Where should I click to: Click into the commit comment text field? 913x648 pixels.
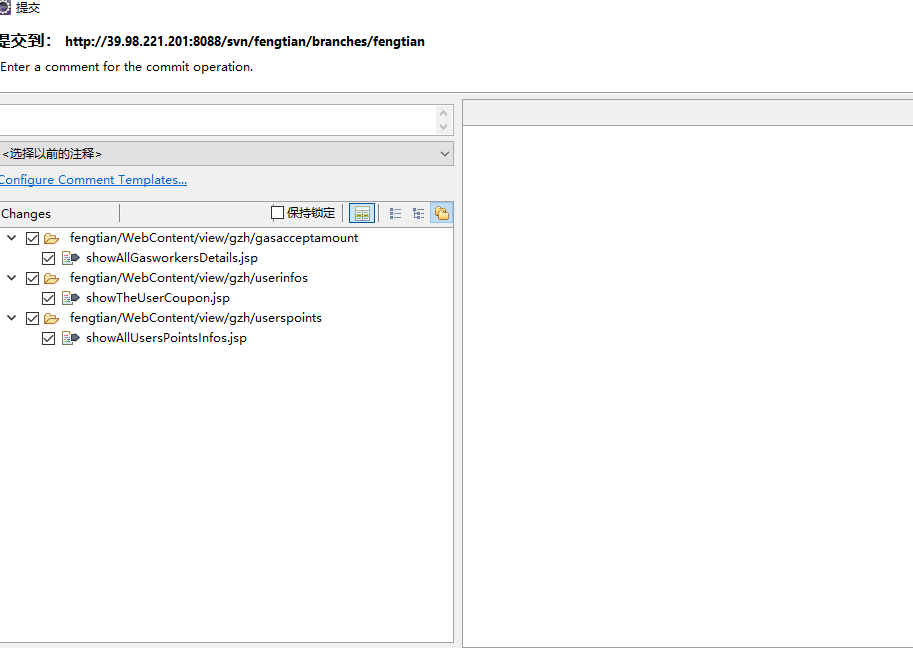point(215,120)
